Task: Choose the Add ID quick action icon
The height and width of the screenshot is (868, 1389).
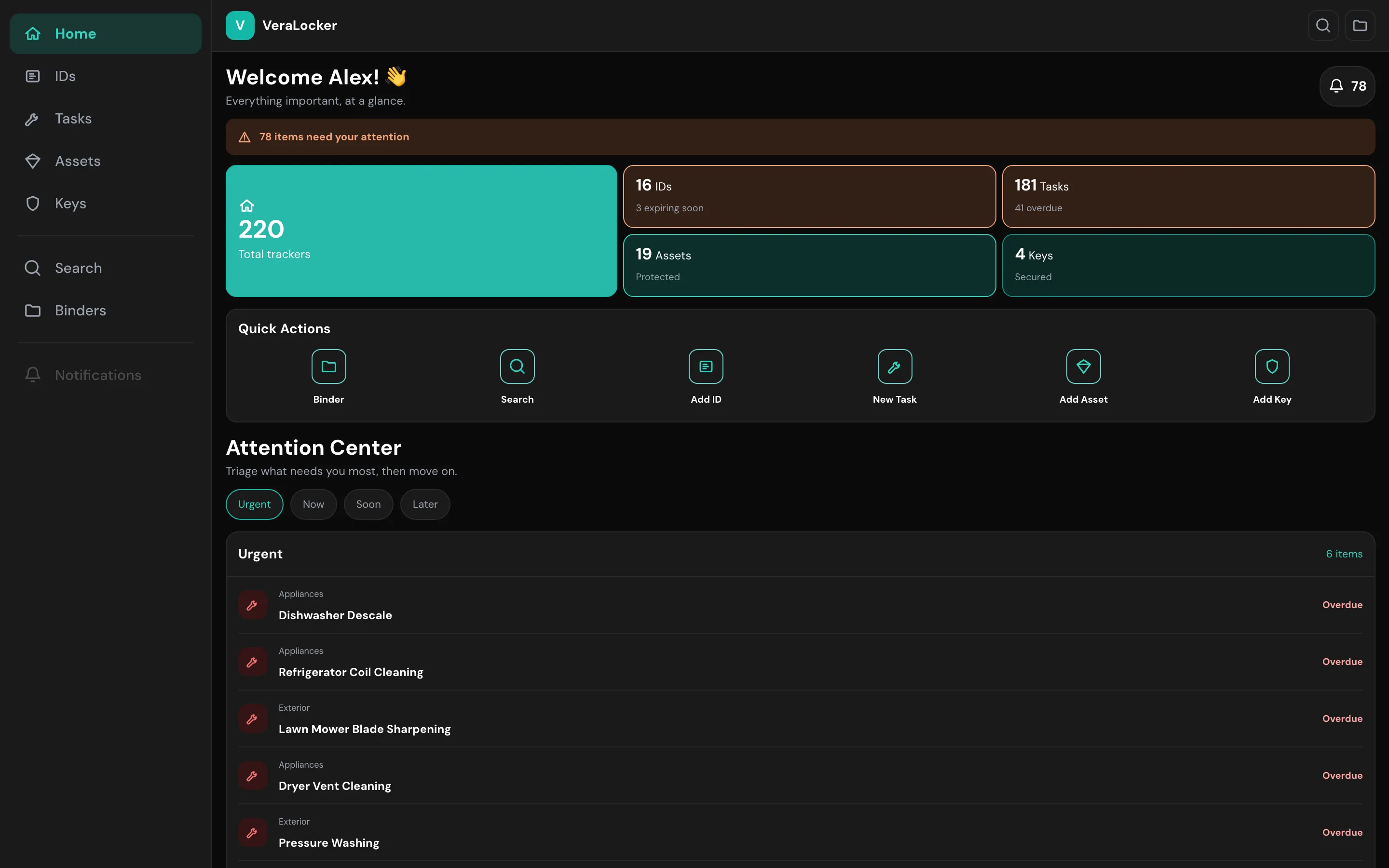Action: tap(706, 366)
